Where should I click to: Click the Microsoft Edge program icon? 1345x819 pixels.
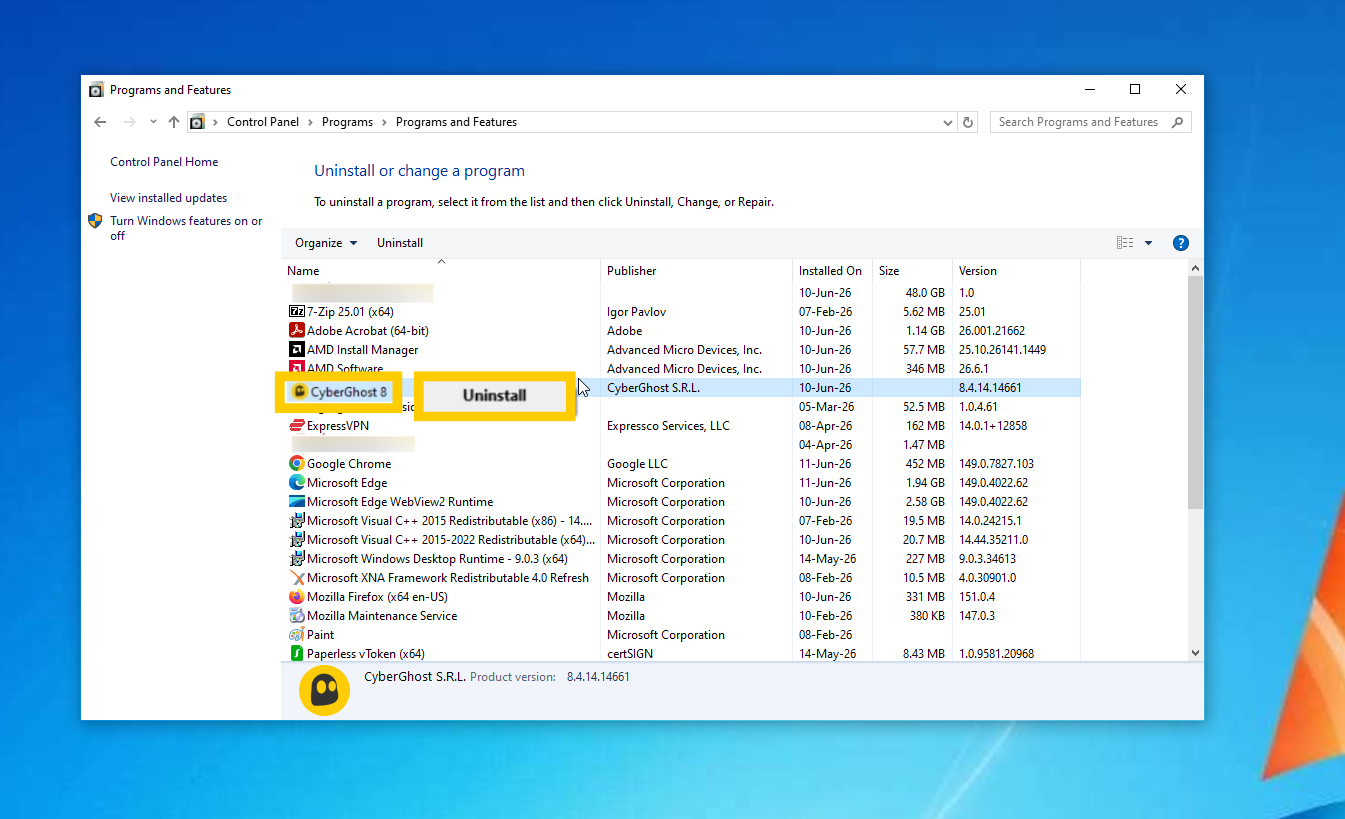tap(296, 483)
